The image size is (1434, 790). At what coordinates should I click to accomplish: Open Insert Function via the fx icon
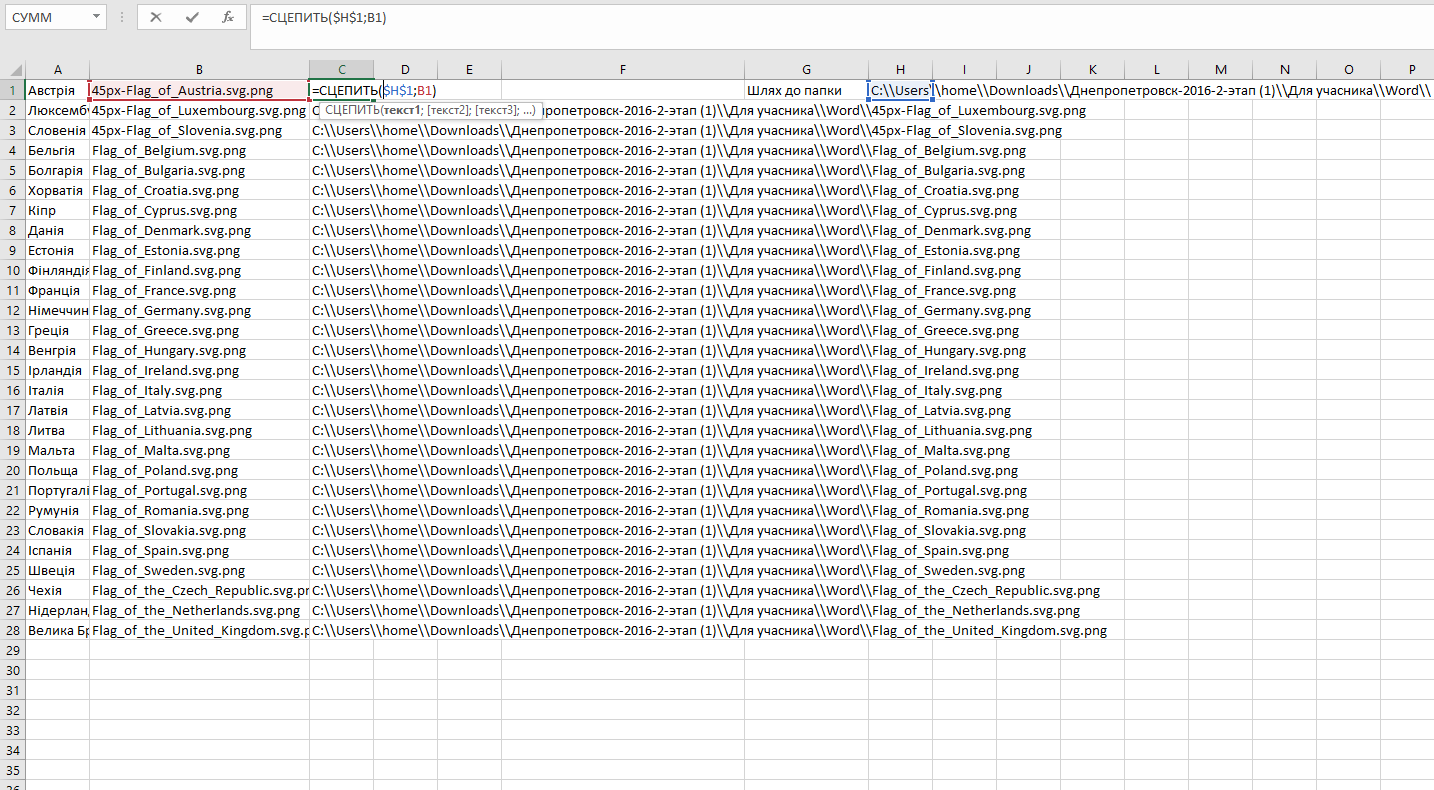pyautogui.click(x=228, y=17)
